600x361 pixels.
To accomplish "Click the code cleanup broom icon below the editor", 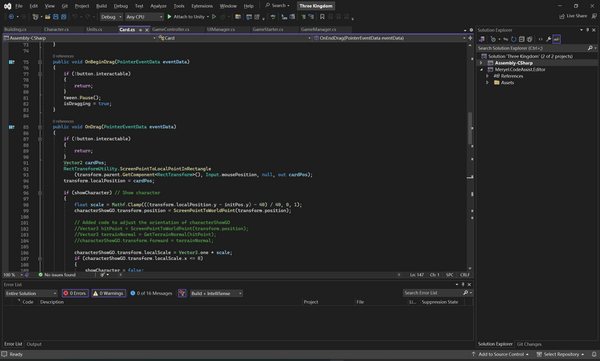I will [x=103, y=275].
